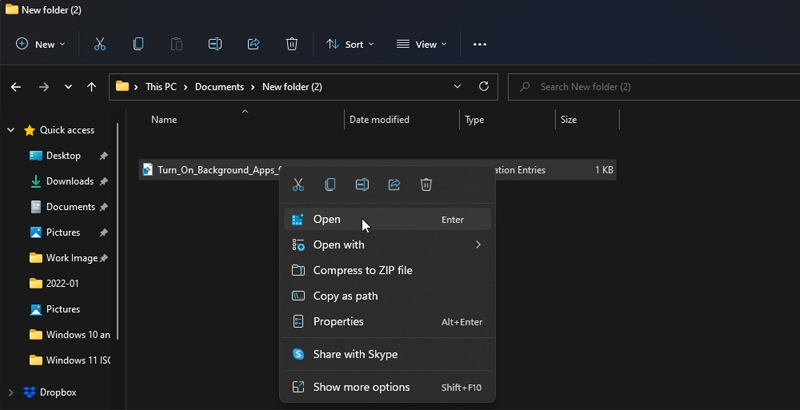
Task: Open the View dropdown menu
Action: (422, 44)
